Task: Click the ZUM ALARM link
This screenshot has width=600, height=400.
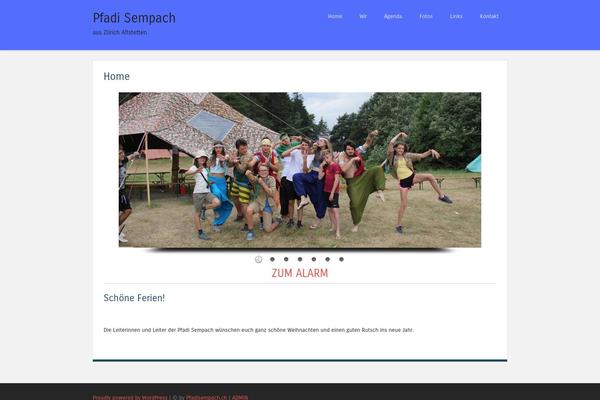Action: pyautogui.click(x=300, y=273)
